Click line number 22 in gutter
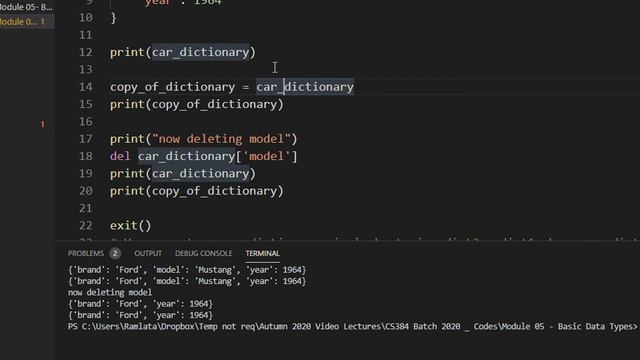Image resolution: width=640 pixels, height=360 pixels. pos(86,226)
